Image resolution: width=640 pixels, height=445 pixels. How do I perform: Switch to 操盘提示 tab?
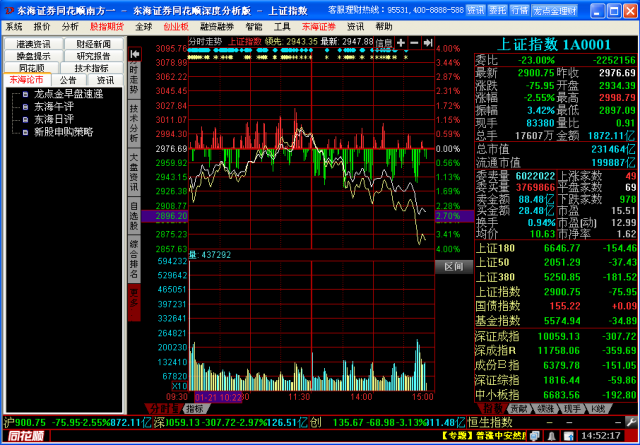coord(33,56)
